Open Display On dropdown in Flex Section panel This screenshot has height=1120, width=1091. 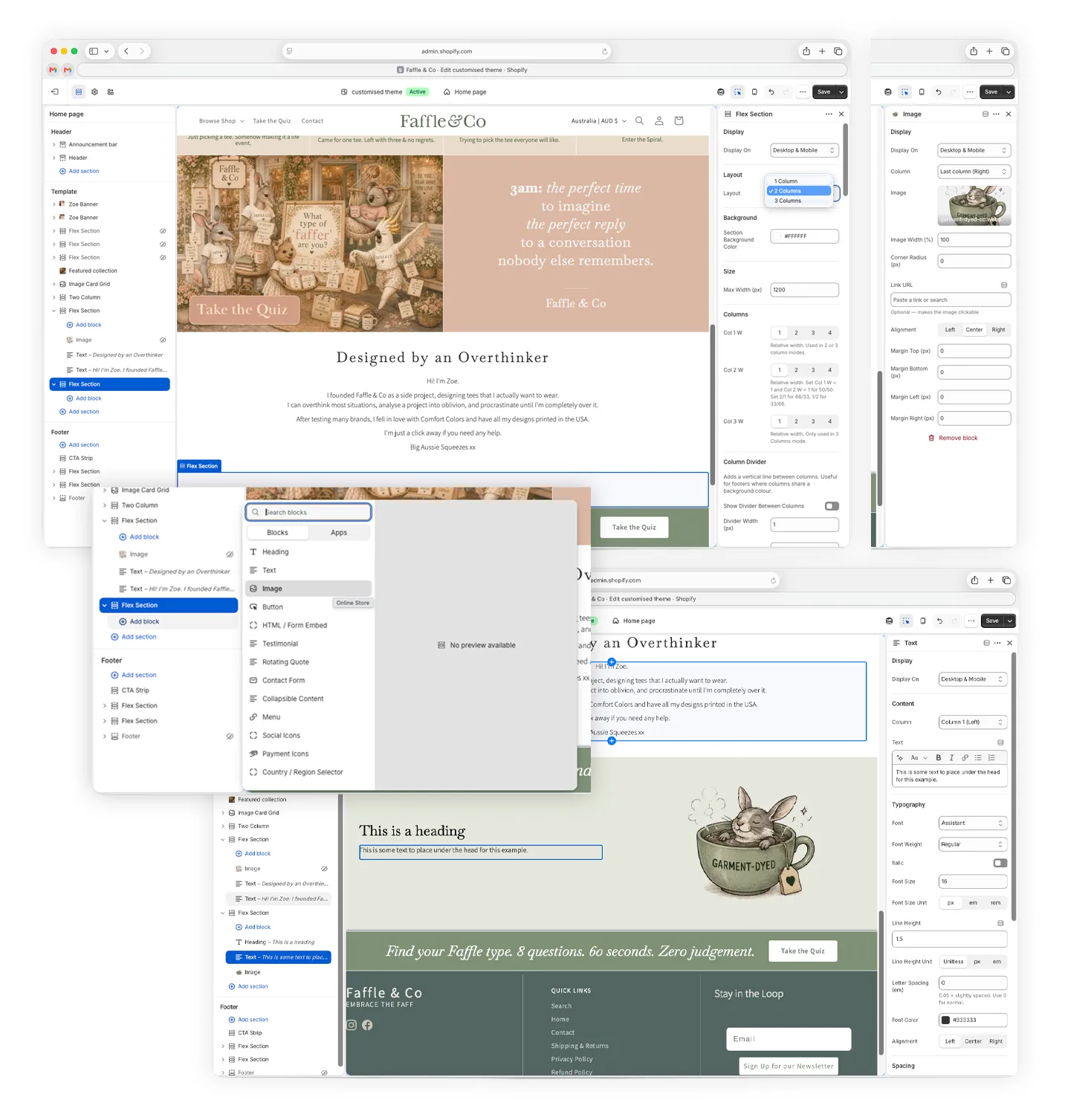805,150
